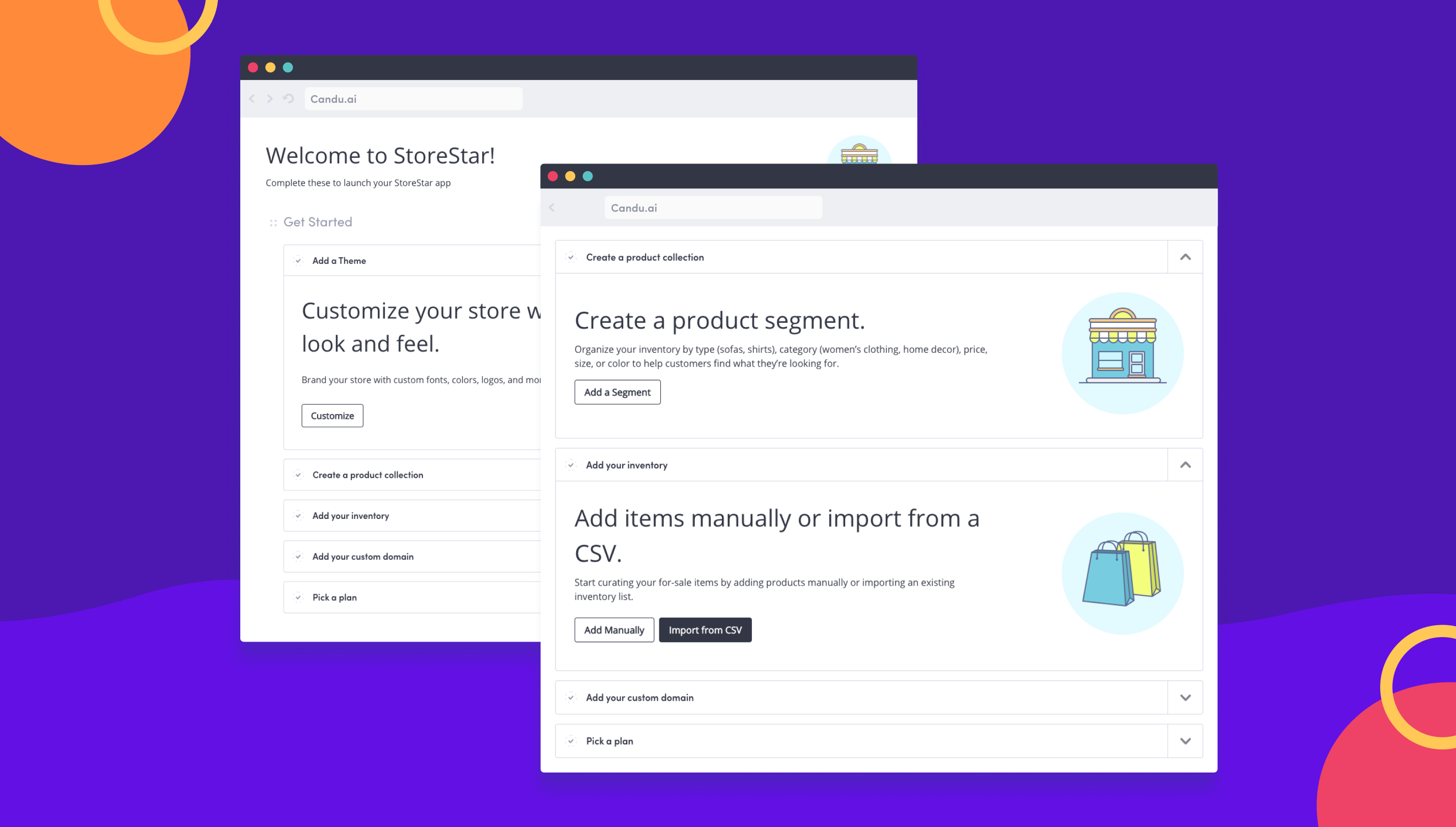Screen dimensions: 1456x827
Task: Click the Add Manually button
Action: [613, 630]
